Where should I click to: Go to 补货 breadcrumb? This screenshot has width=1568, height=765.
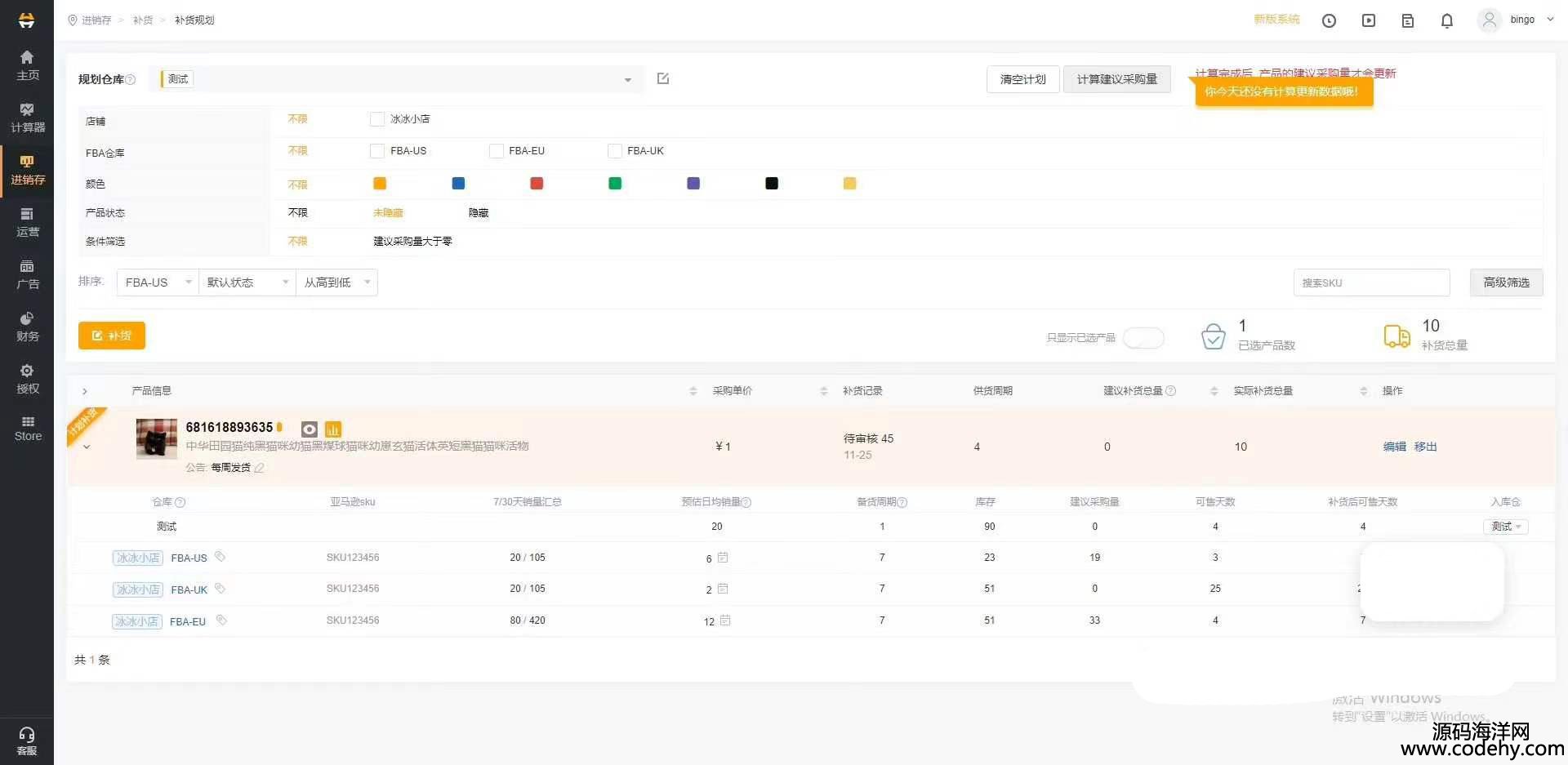click(143, 20)
